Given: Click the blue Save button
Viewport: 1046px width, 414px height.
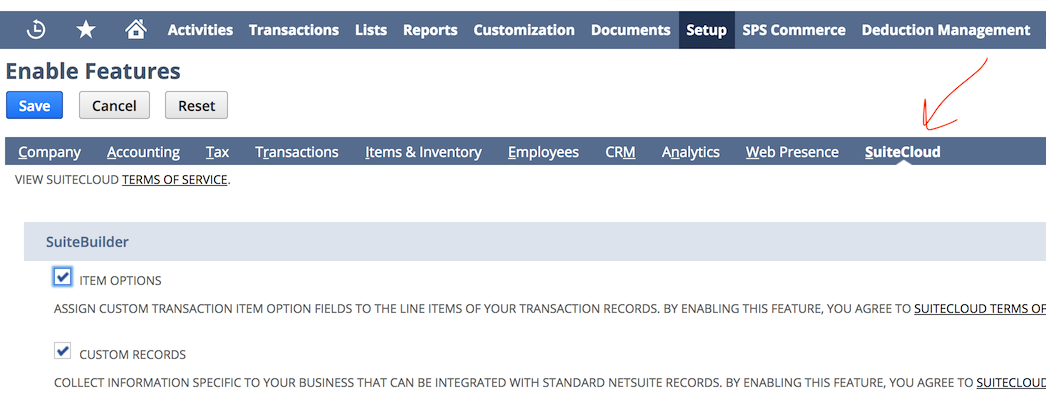Looking at the screenshot, I should click(35, 105).
